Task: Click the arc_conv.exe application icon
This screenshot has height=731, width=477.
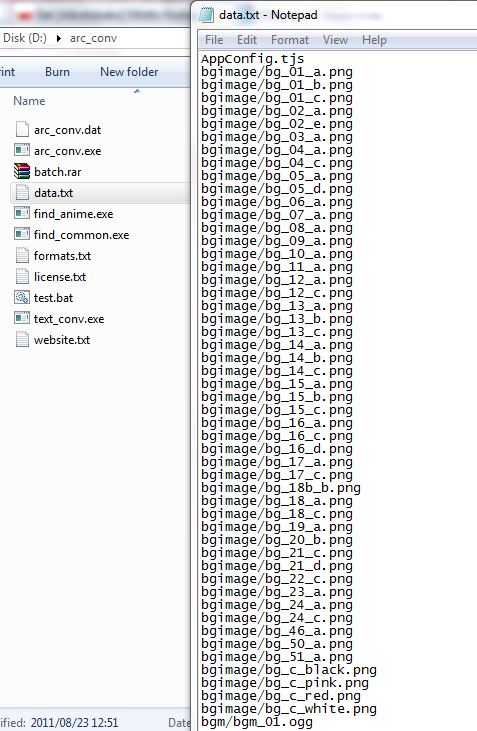Action: [x=22, y=150]
